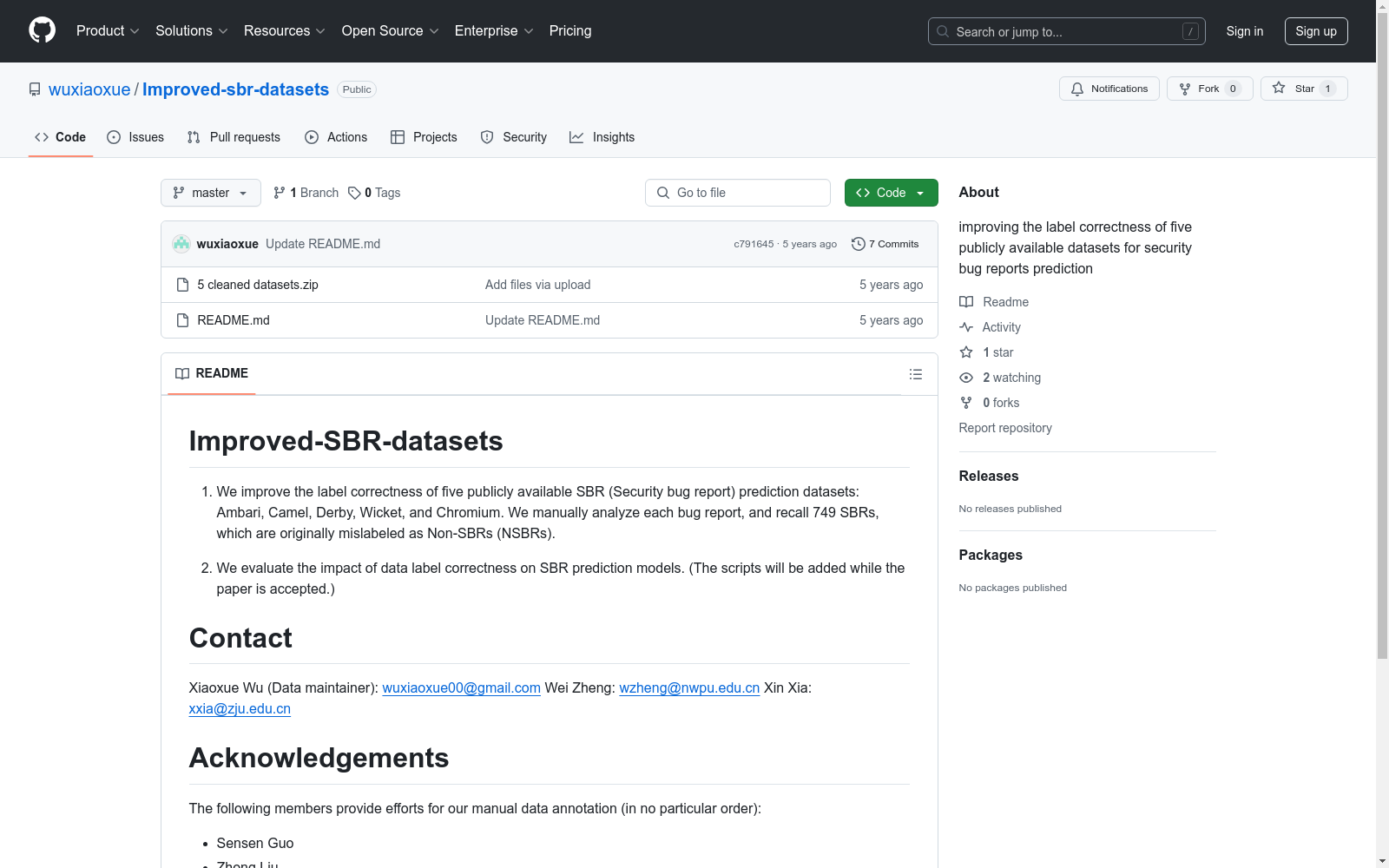Click the tag icon next to 0 Tags

354,193
